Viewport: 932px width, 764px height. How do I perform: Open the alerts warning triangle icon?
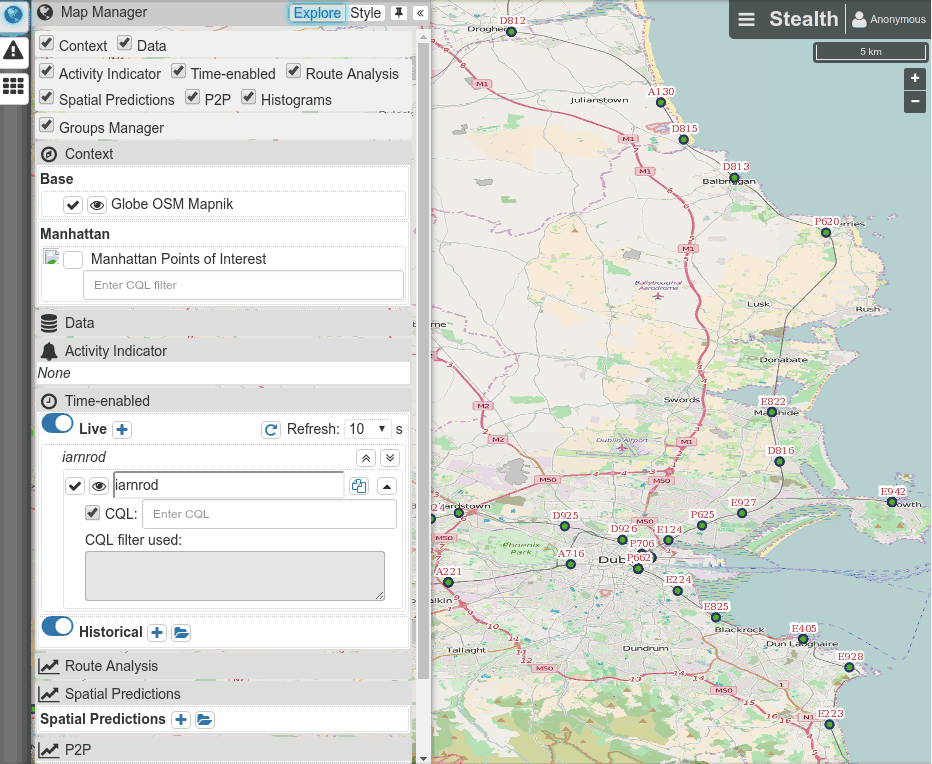coord(13,50)
